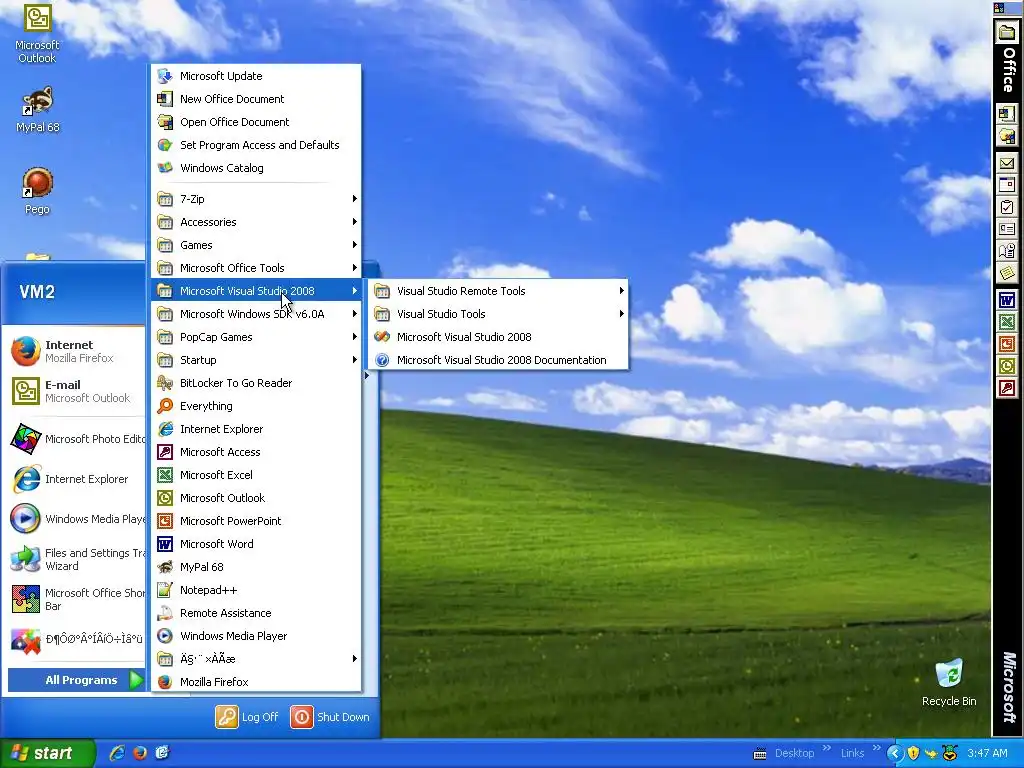This screenshot has height=768, width=1024.
Task: Expand the Games submenu arrow
Action: pyautogui.click(x=355, y=245)
